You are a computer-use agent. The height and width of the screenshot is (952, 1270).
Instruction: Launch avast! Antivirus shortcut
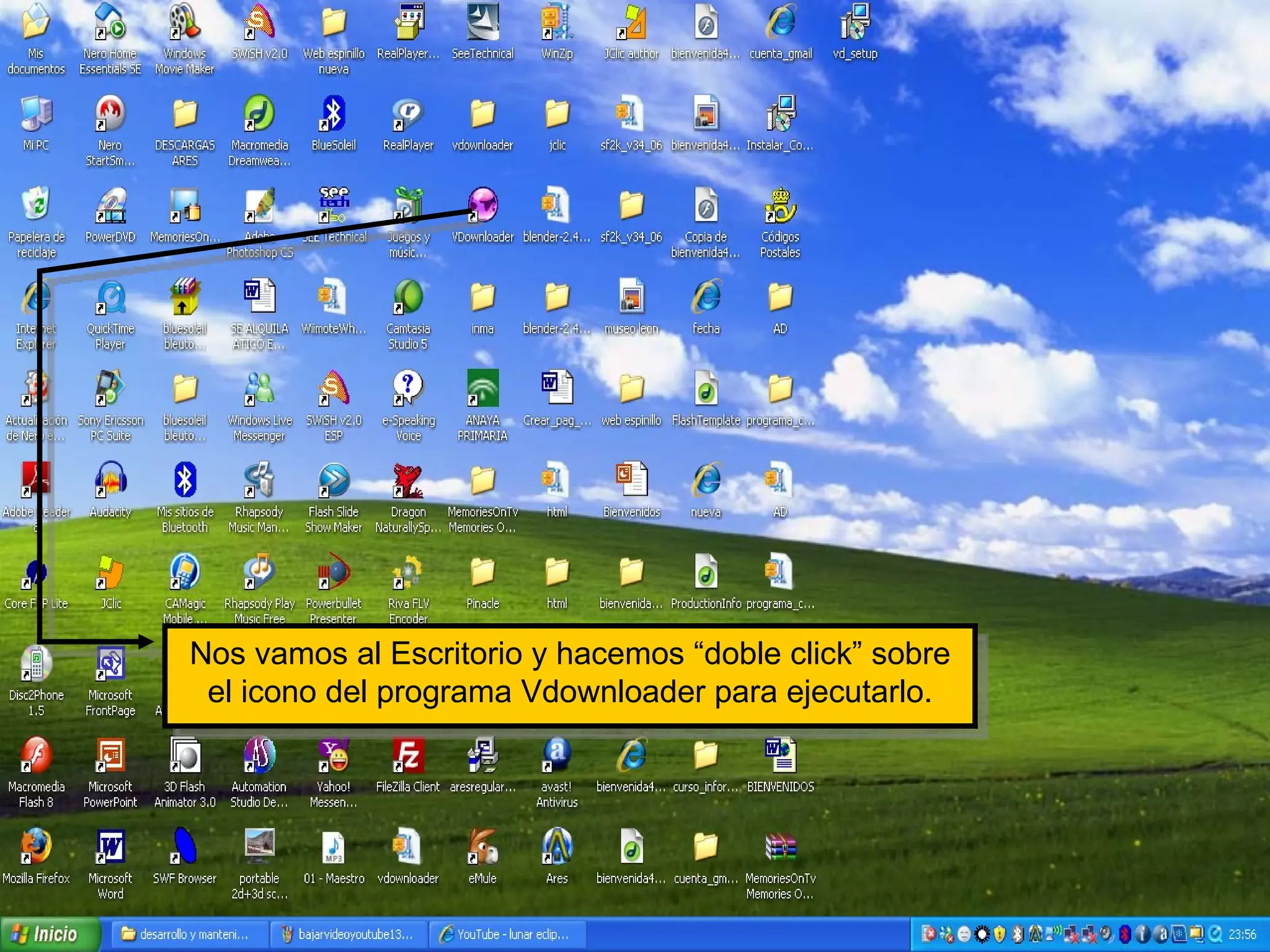557,755
